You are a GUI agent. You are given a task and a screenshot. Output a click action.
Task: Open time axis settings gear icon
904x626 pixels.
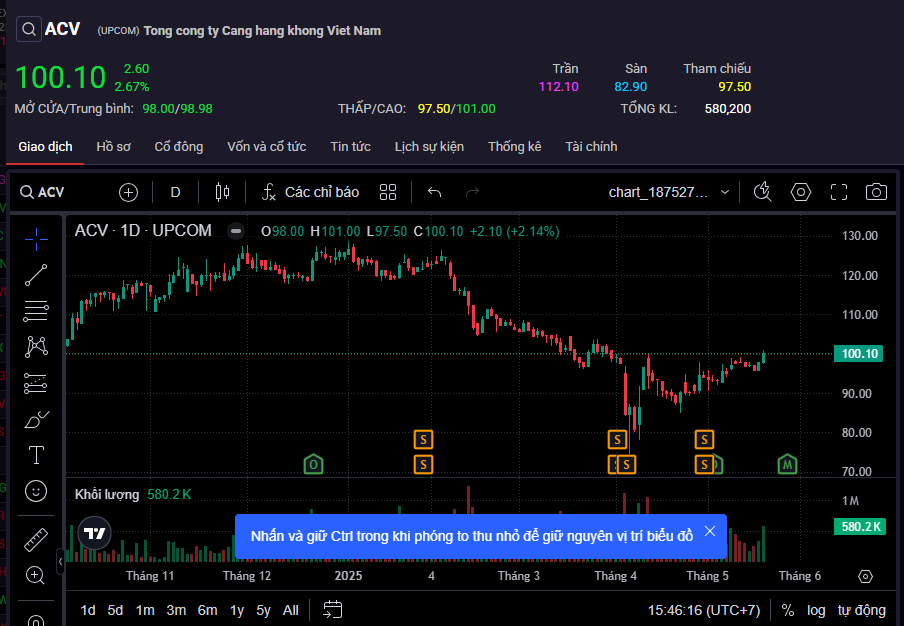[865, 576]
